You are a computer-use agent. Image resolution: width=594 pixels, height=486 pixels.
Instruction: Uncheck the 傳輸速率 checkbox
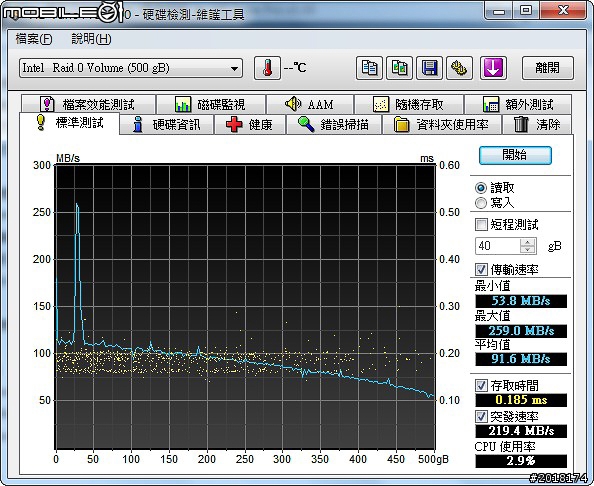coord(481,269)
